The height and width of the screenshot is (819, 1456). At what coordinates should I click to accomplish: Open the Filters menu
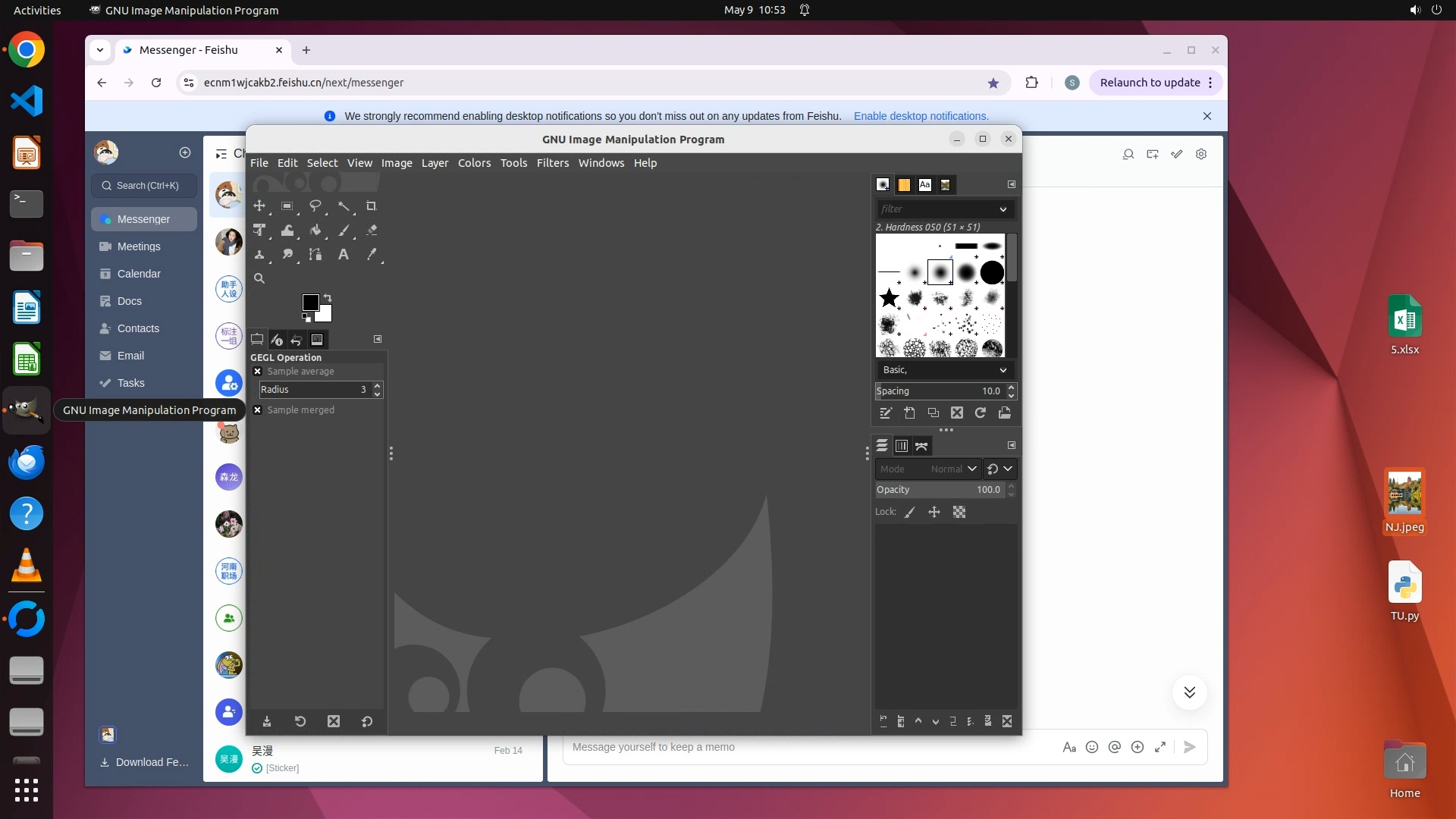[x=552, y=163]
